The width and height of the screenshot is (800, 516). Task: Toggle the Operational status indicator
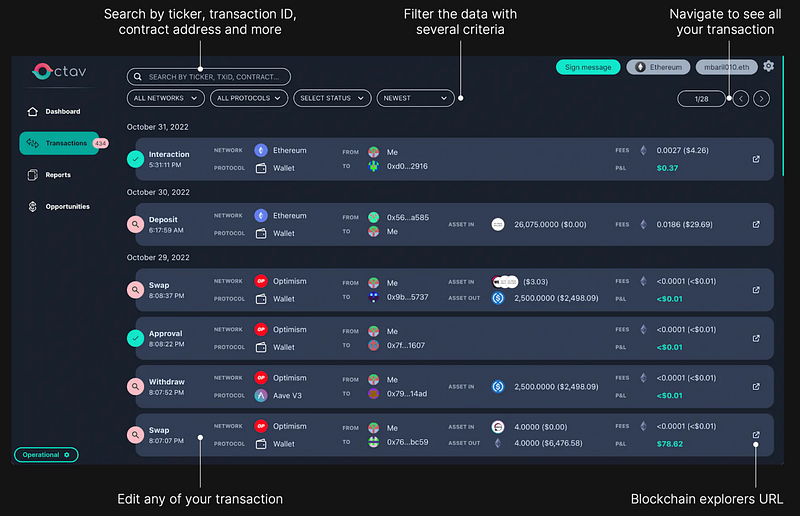46,455
